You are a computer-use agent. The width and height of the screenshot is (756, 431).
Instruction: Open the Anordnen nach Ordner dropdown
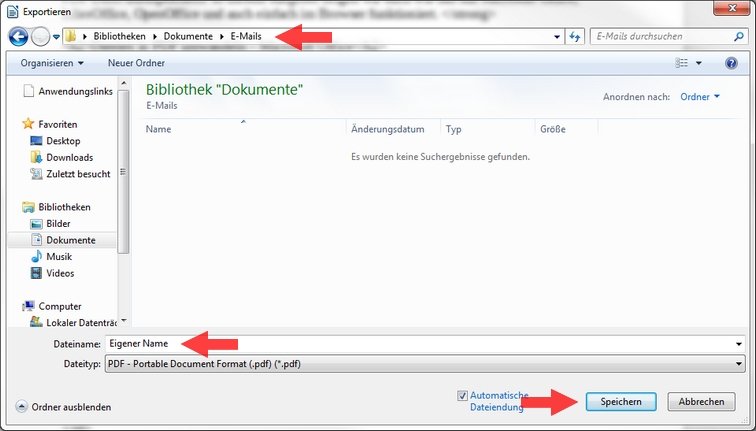(700, 97)
